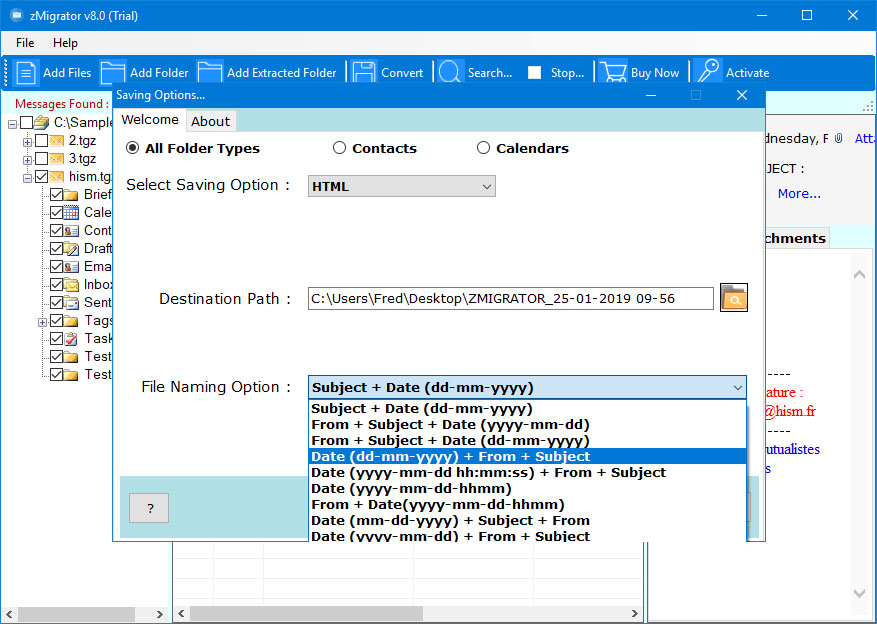877x624 pixels.
Task: Uncheck the Drafts folder checkbox
Action: point(56,248)
